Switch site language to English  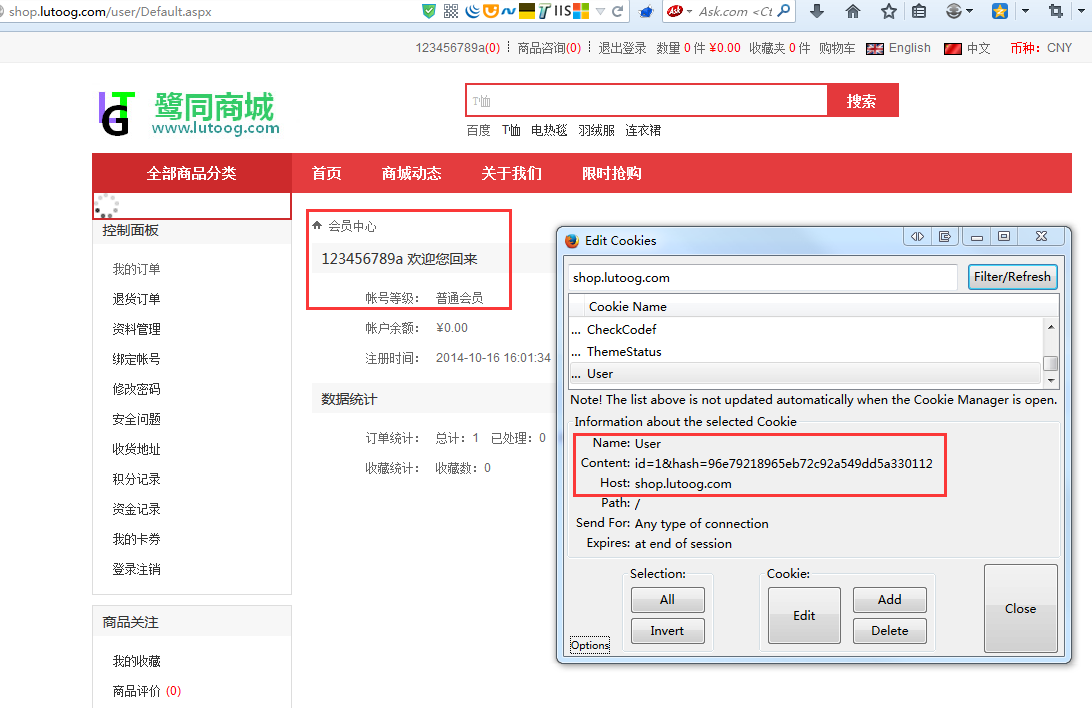click(910, 48)
